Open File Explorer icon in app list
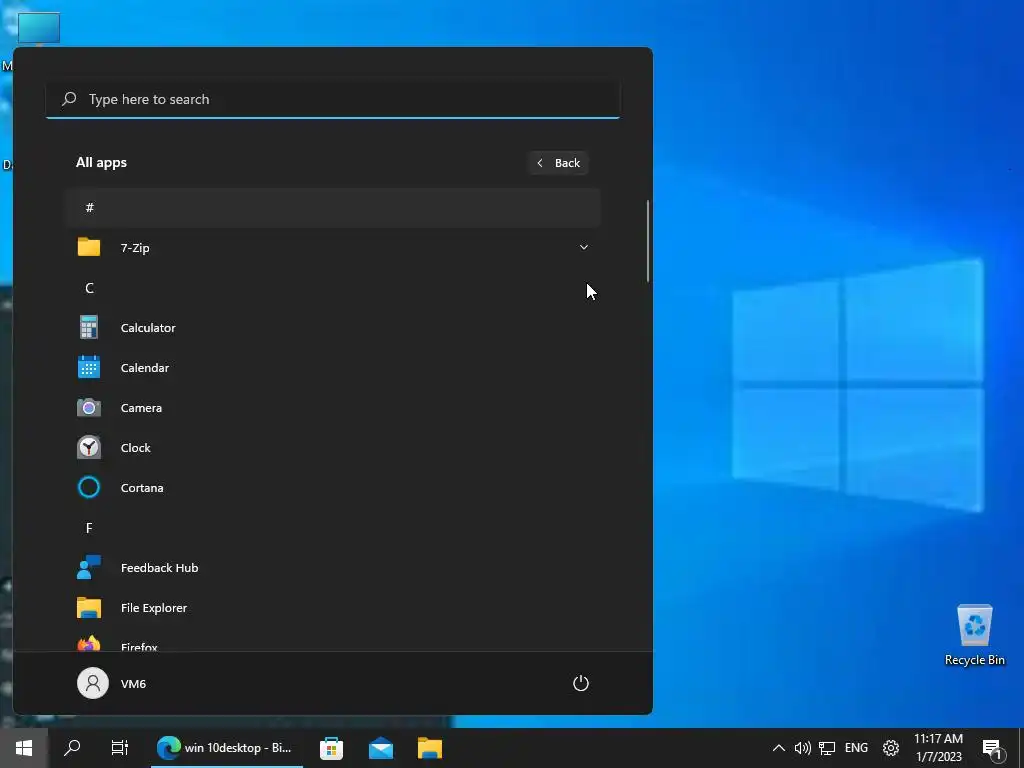 click(89, 607)
